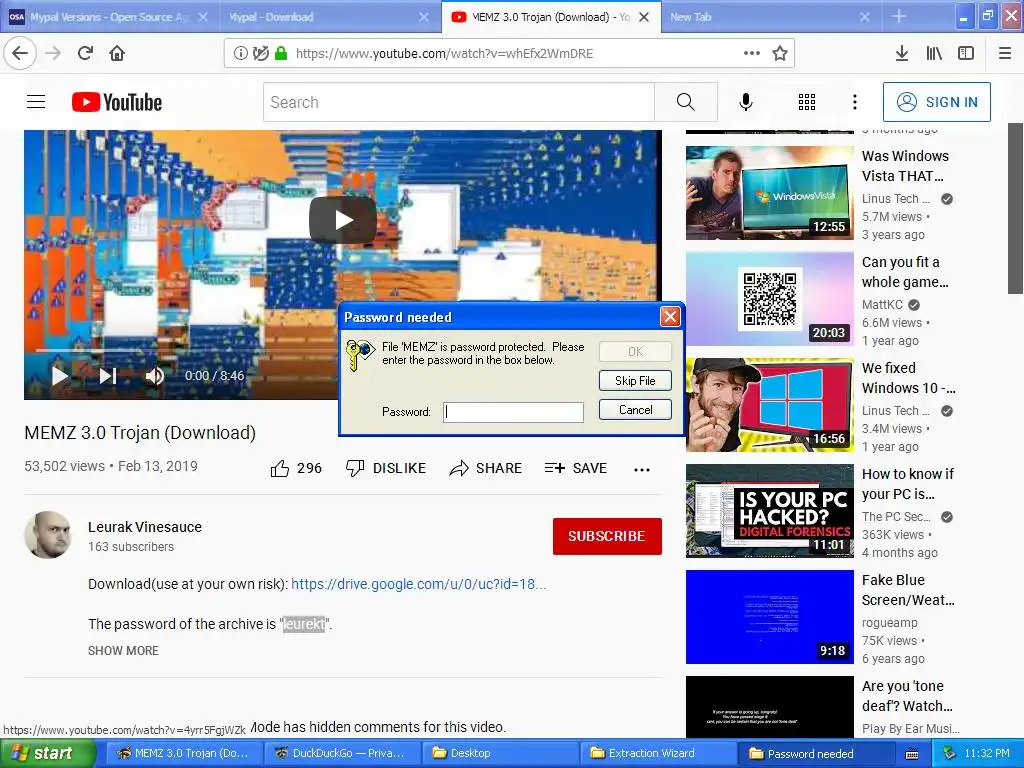Search with voice microphone icon
Screen dimensions: 1024x768
[x=746, y=101]
